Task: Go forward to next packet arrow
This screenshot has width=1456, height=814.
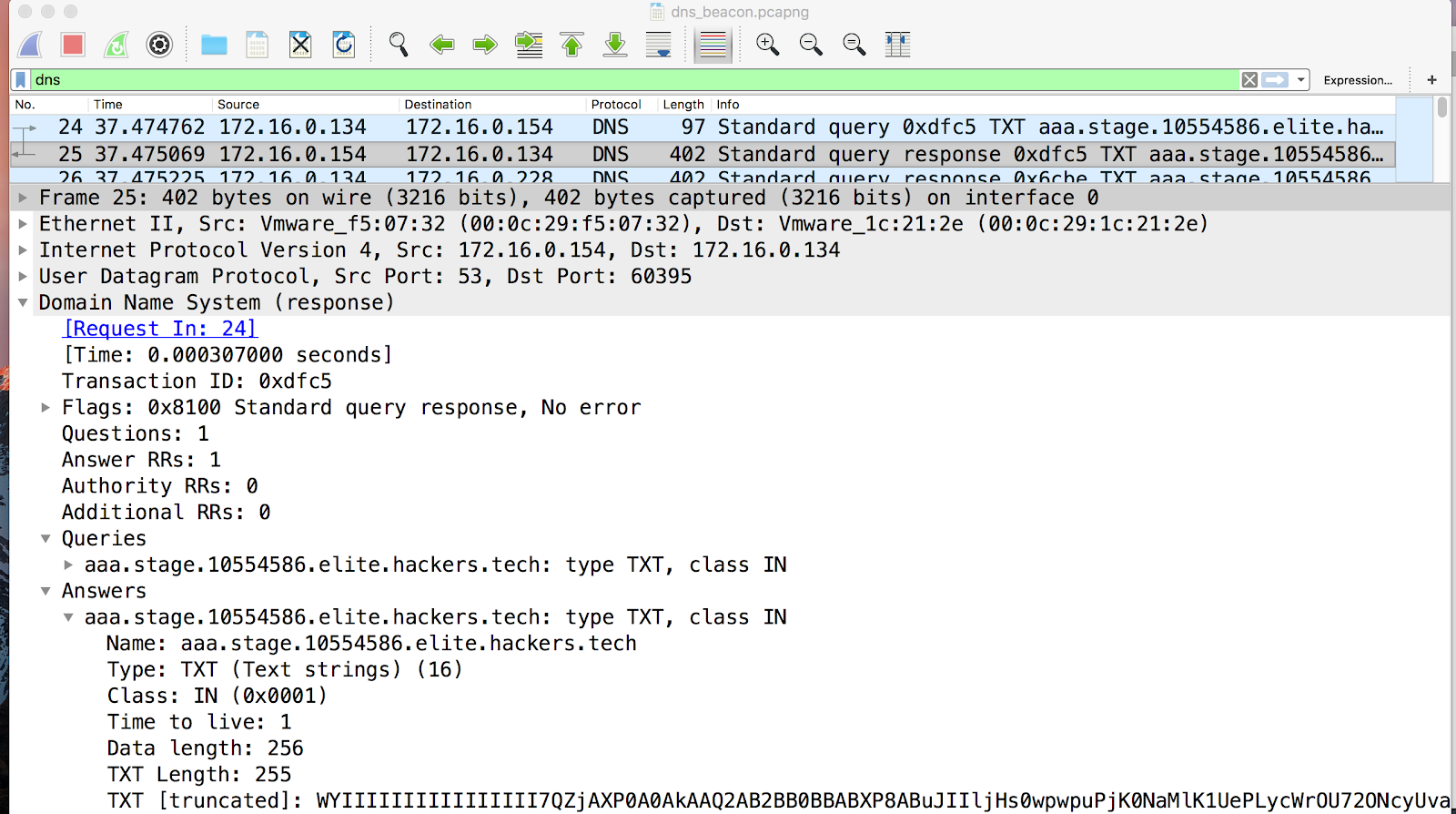Action: 485,45
